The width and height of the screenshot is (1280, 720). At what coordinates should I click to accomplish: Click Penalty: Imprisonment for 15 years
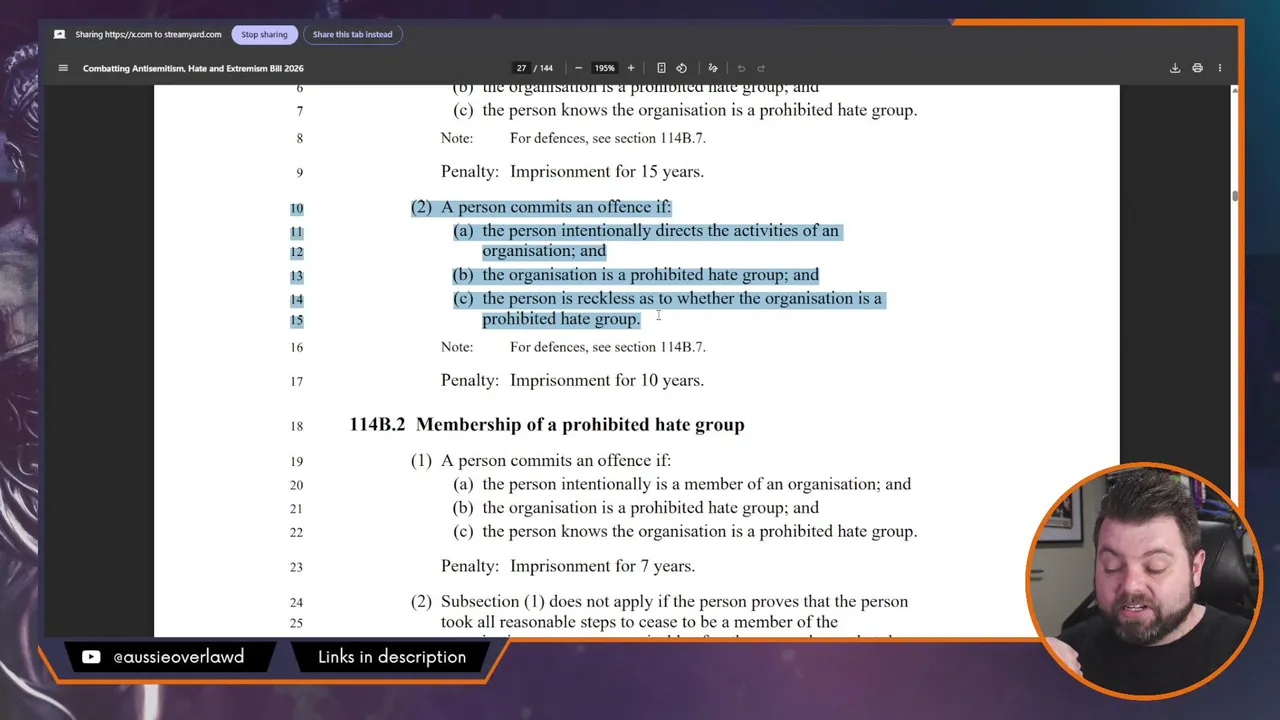pyautogui.click(x=572, y=172)
